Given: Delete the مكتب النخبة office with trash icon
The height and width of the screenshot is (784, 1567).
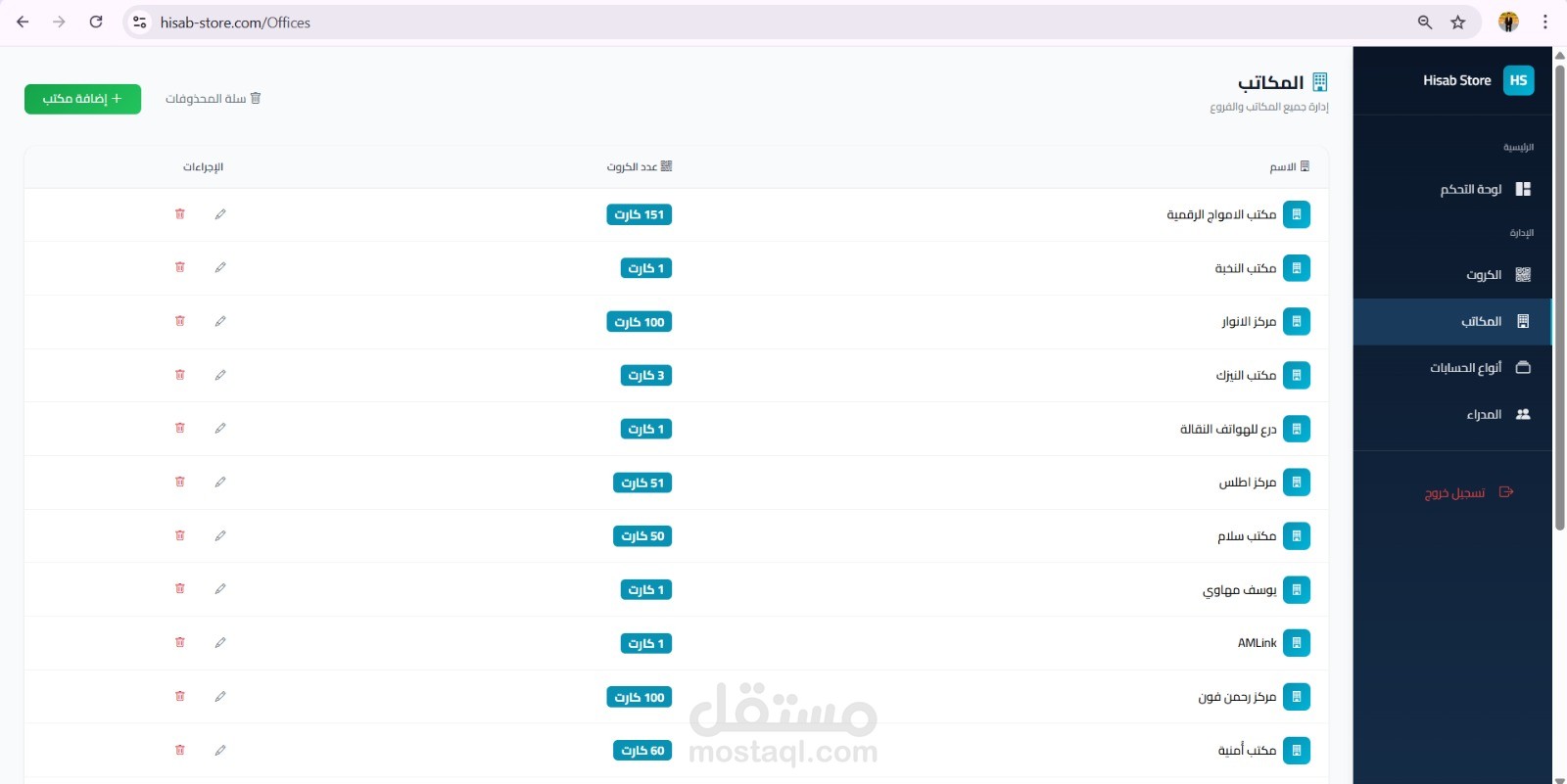Looking at the screenshot, I should pos(180,267).
